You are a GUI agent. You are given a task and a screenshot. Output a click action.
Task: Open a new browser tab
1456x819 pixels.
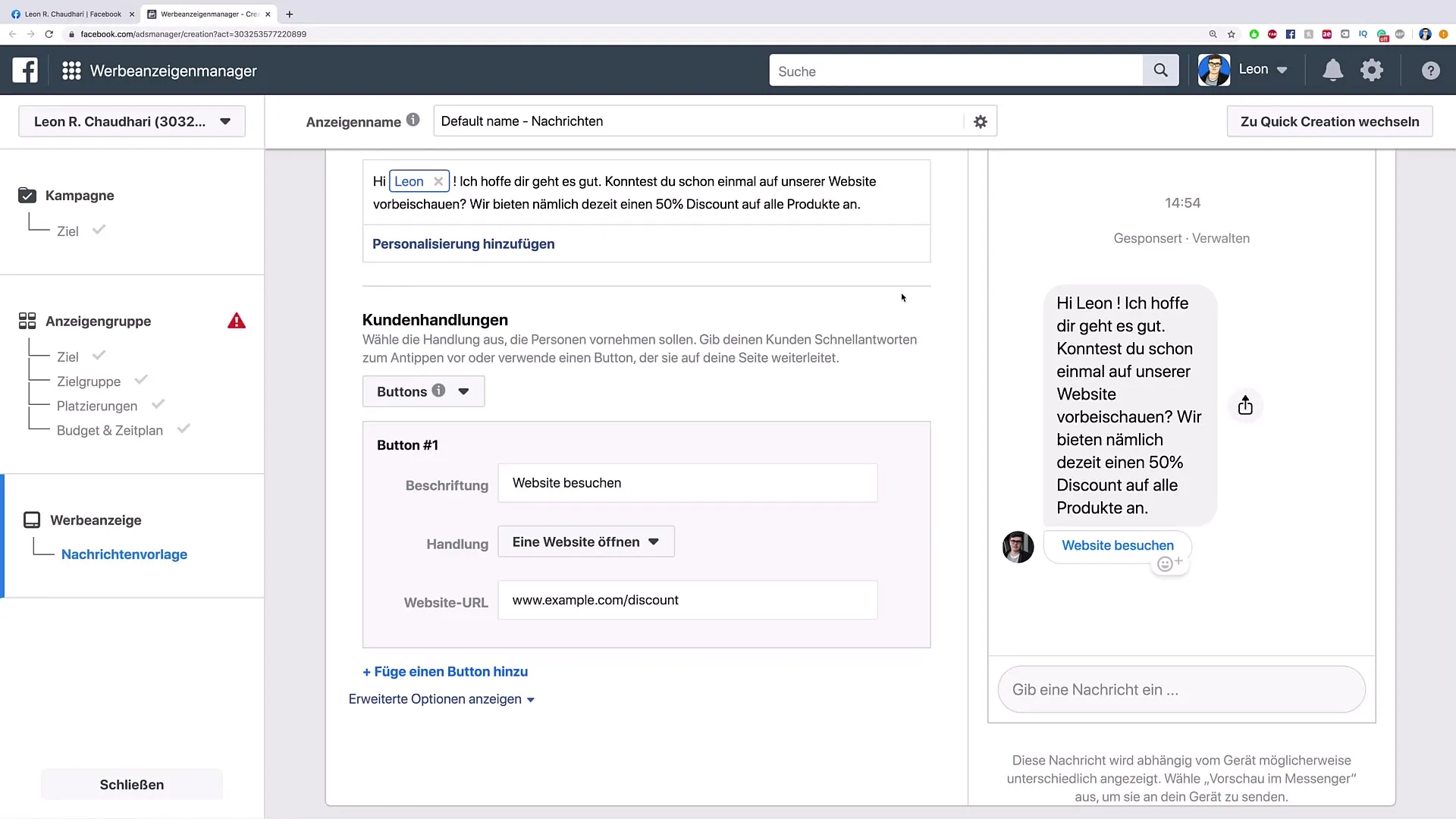[290, 14]
